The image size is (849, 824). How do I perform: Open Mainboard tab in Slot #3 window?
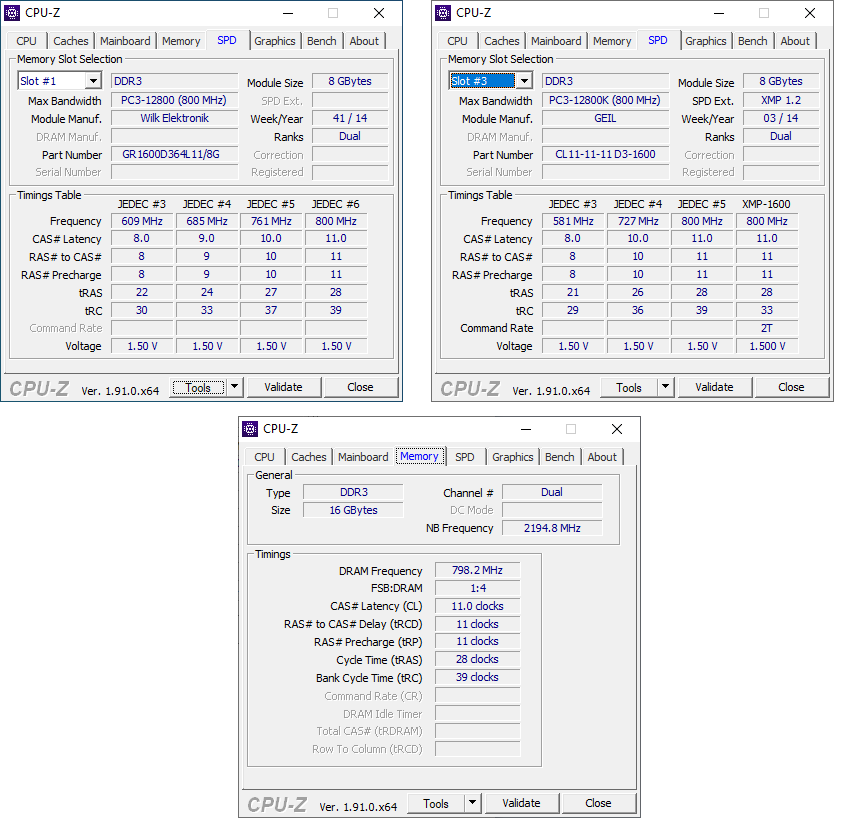tap(556, 41)
